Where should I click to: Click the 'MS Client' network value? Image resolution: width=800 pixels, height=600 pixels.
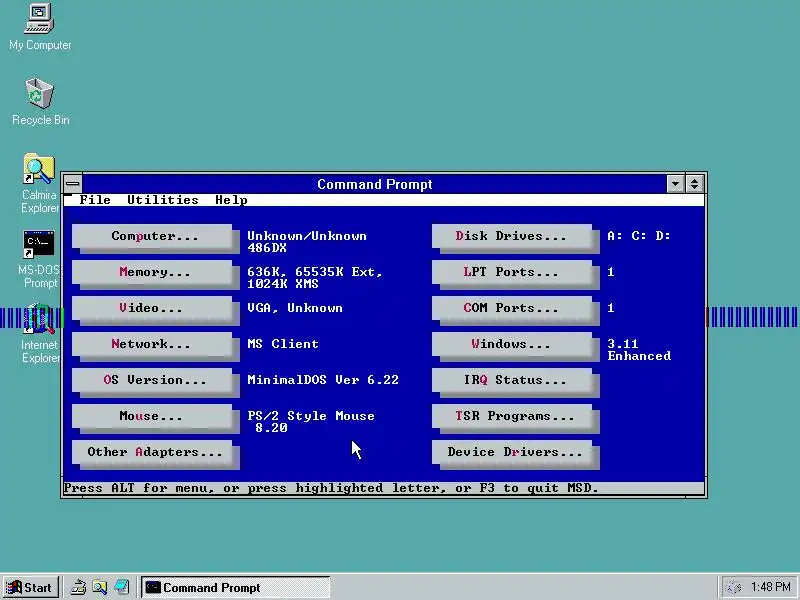tap(283, 344)
